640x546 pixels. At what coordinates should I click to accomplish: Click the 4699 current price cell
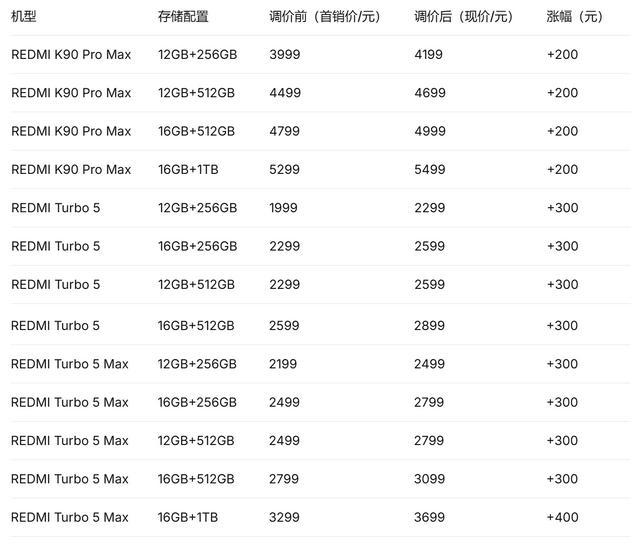pyautogui.click(x=428, y=93)
